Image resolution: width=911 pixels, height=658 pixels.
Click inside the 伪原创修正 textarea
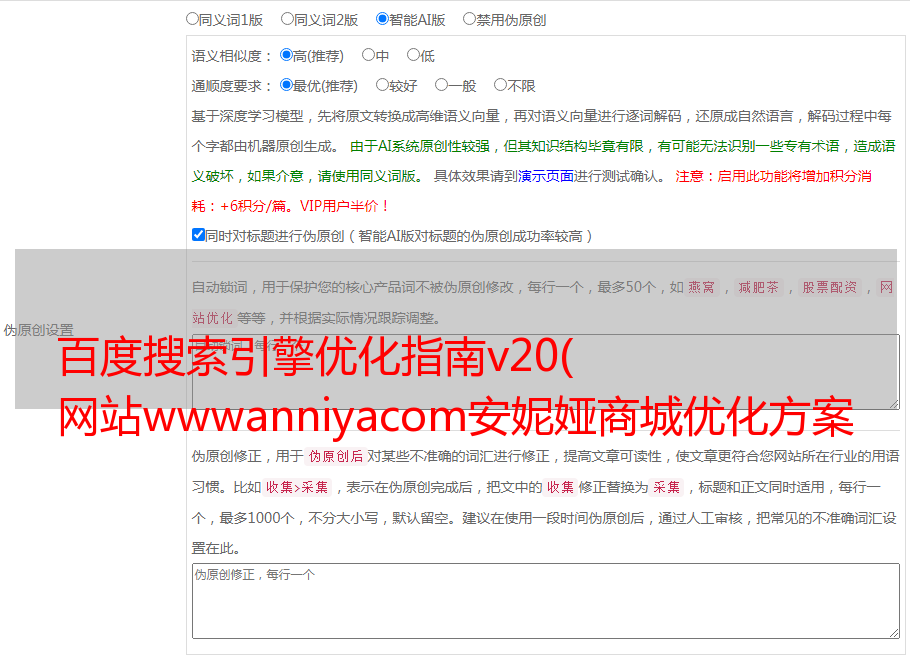coord(546,601)
